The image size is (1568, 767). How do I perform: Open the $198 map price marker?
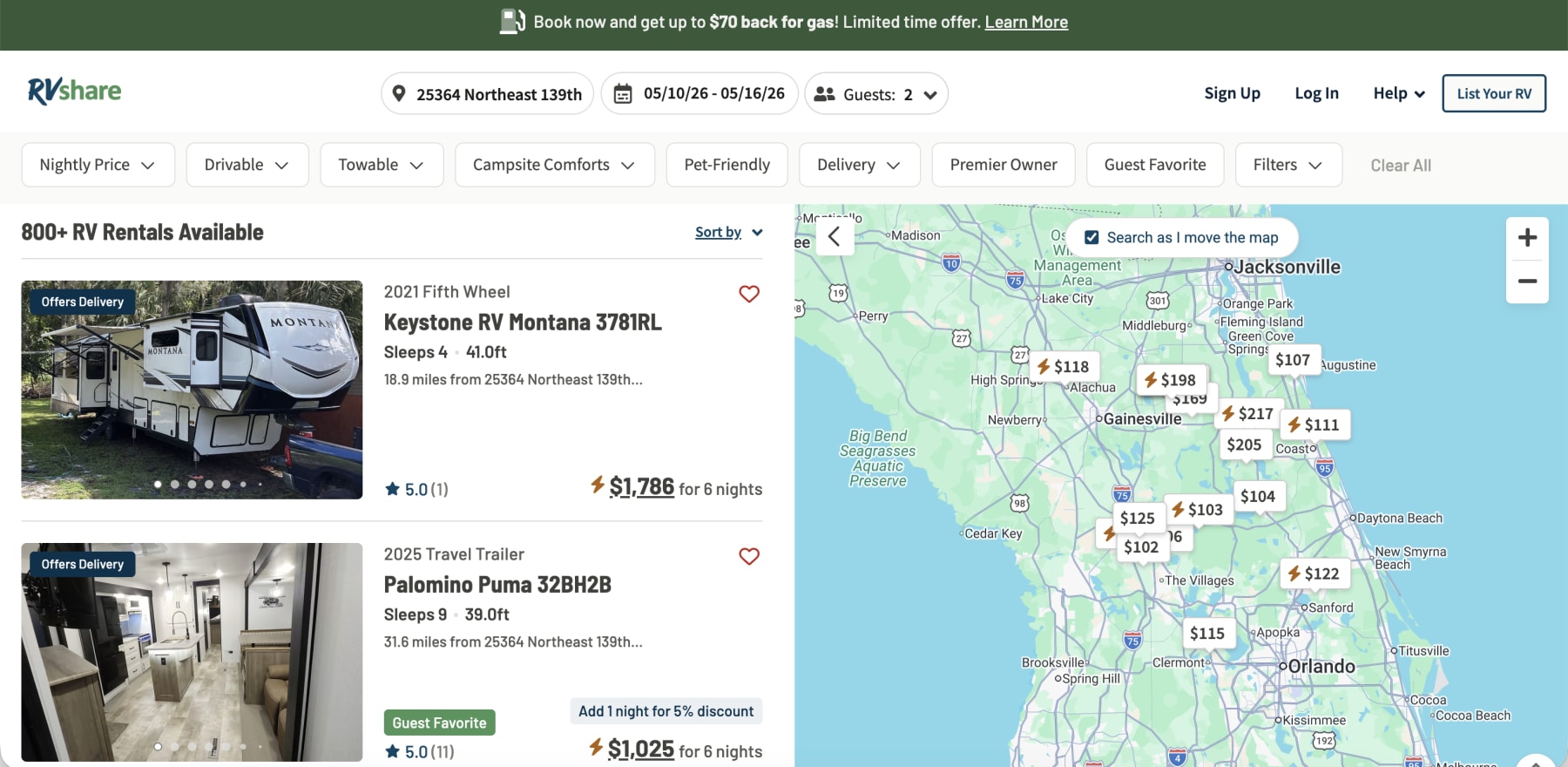1171,380
